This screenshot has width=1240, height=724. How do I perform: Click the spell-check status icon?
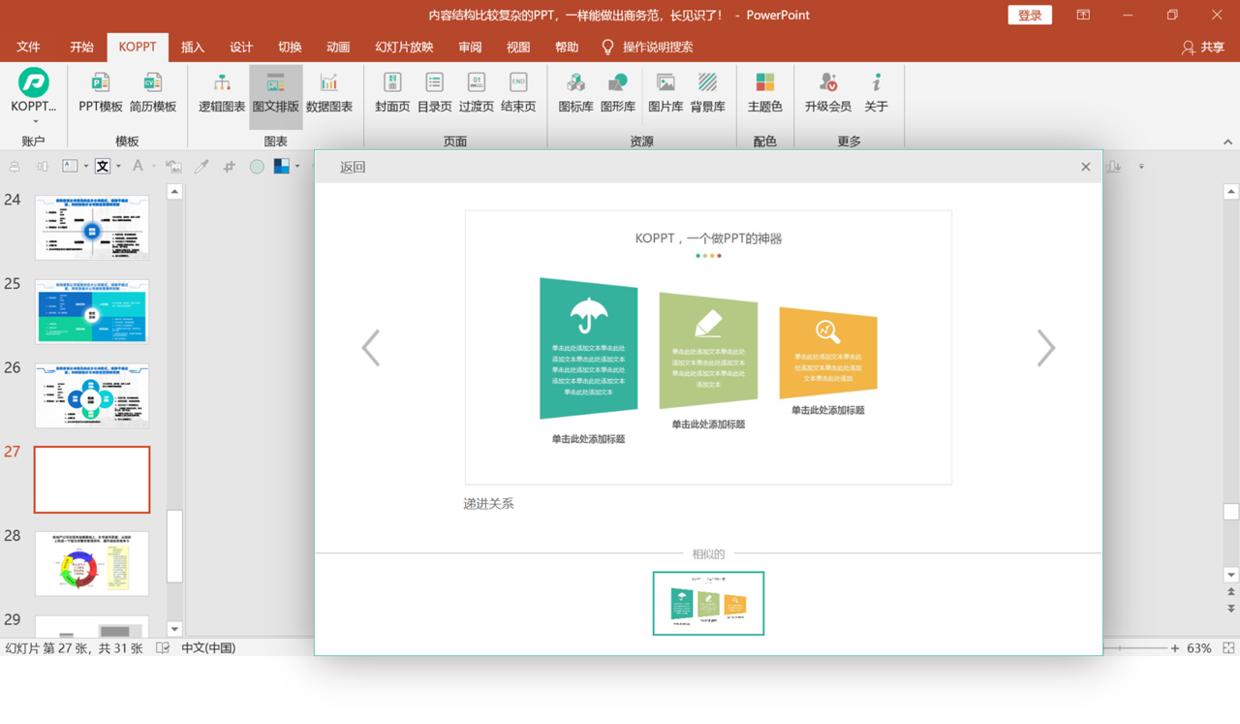163,648
